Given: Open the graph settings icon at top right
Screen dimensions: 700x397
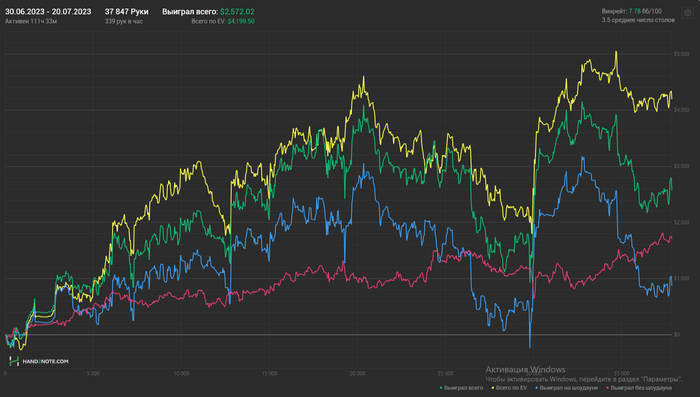Looking at the screenshot, I should point(688,13).
